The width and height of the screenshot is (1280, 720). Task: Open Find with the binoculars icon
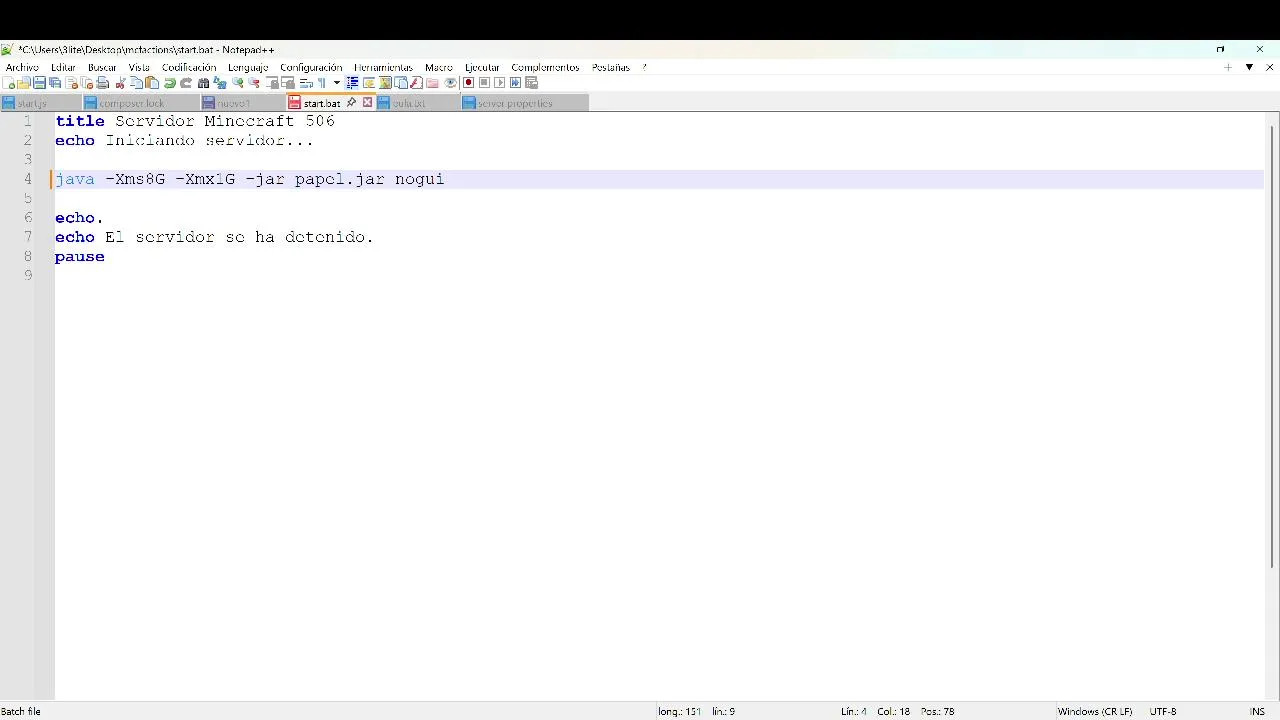click(203, 83)
